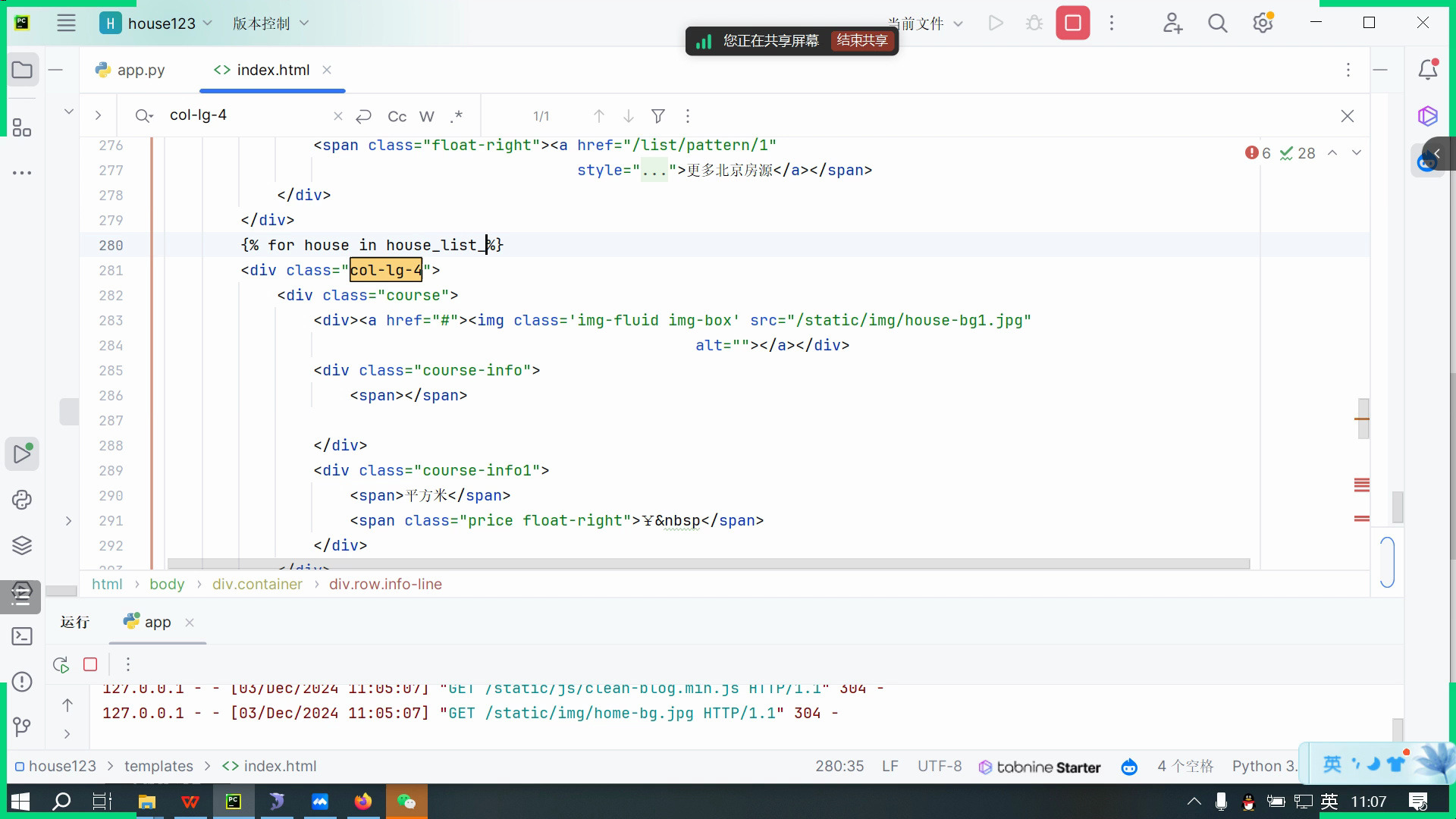The height and width of the screenshot is (819, 1456).
Task: Debug the current file bug icon
Action: point(1034,24)
